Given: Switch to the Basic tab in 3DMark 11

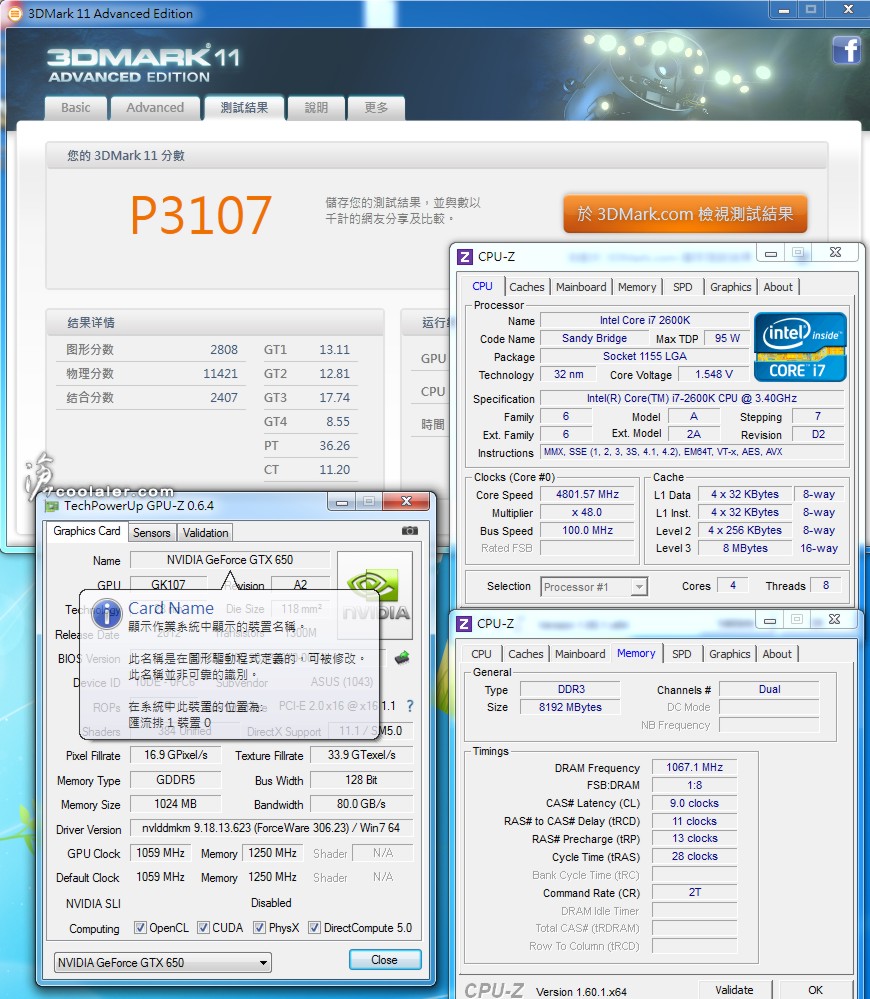Looking at the screenshot, I should pos(76,108).
